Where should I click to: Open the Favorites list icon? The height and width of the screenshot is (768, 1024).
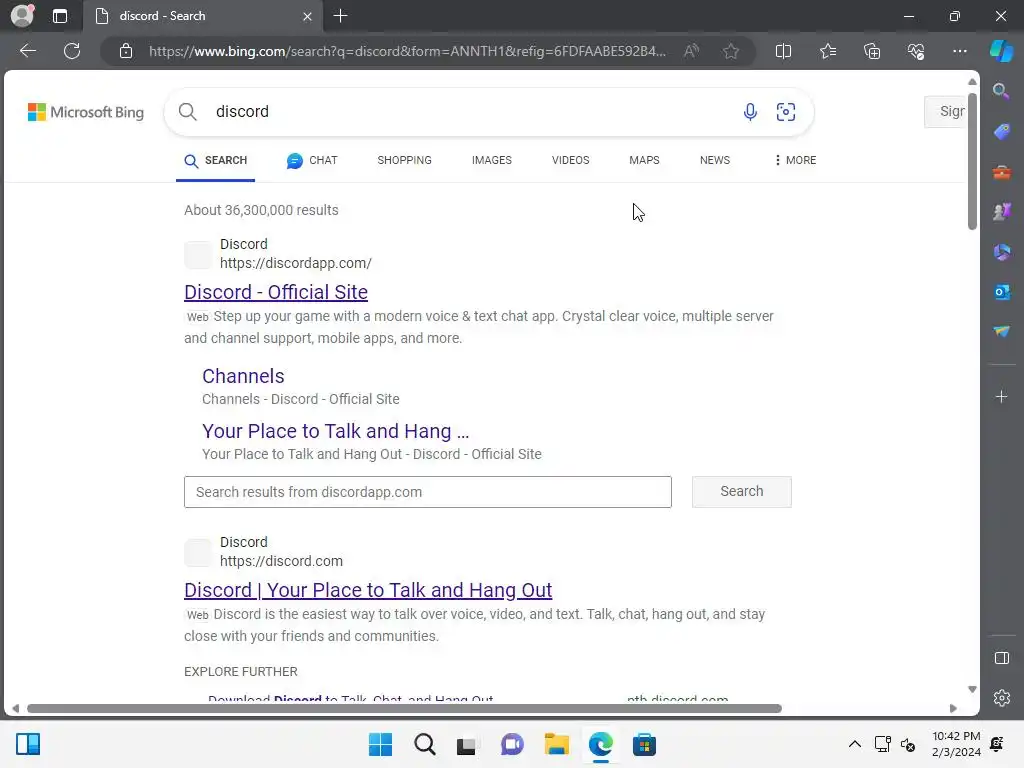coord(827,51)
